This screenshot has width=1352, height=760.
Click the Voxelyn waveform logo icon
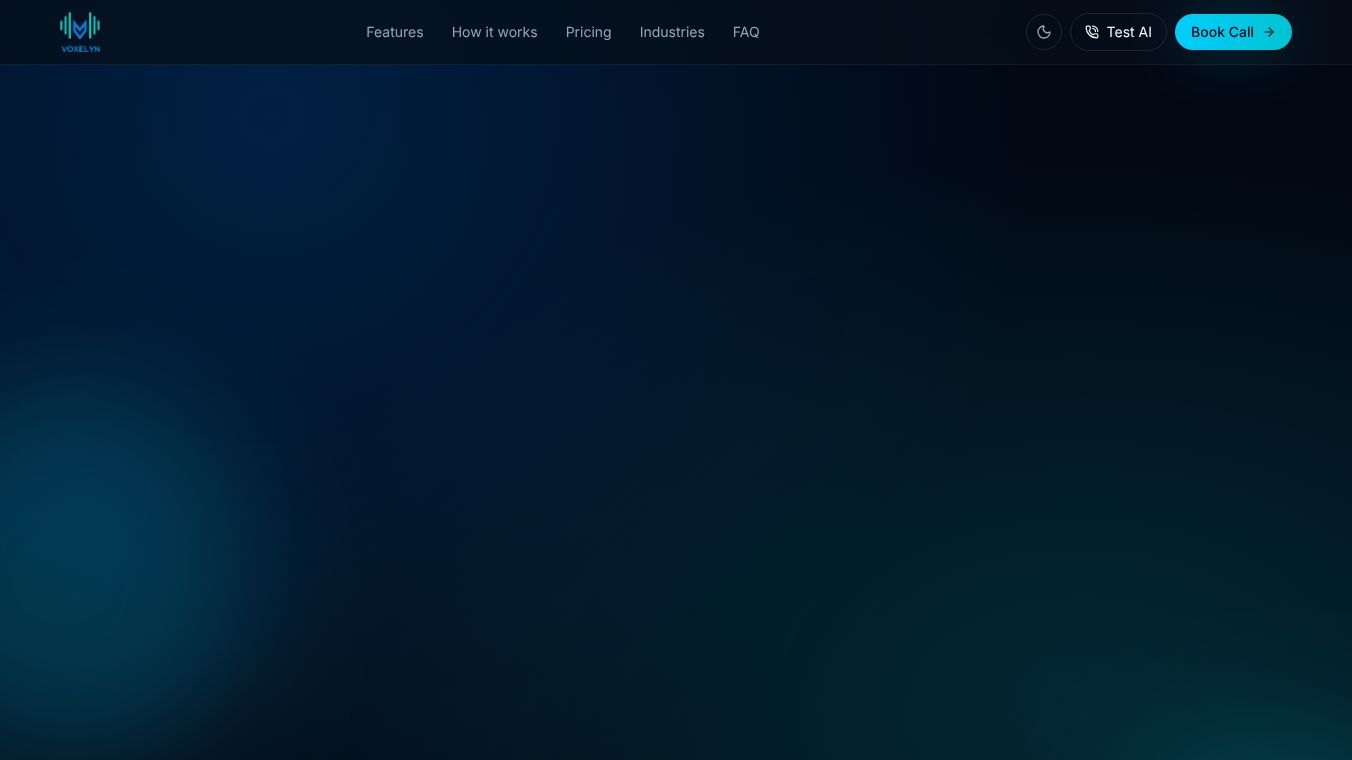(x=80, y=26)
